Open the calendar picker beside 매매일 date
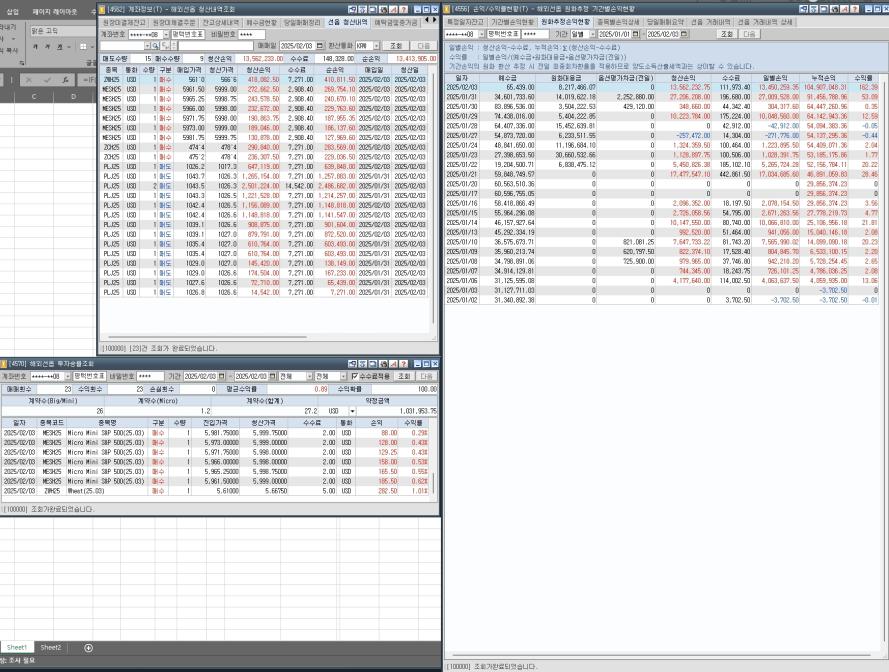889x672 pixels. (320, 45)
